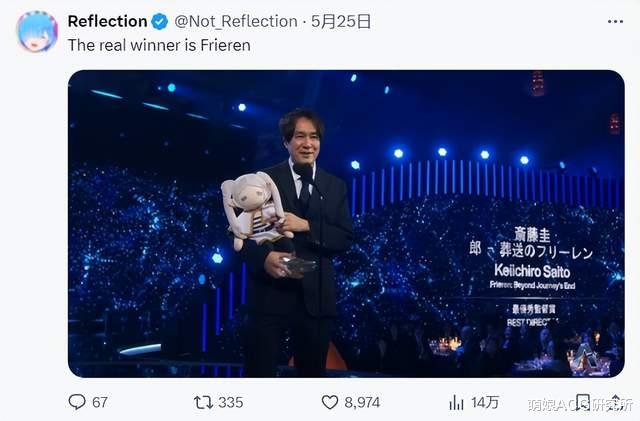Viewport: 640px width, 421px height.
Task: Click the blue verified badge
Action: coord(159,21)
